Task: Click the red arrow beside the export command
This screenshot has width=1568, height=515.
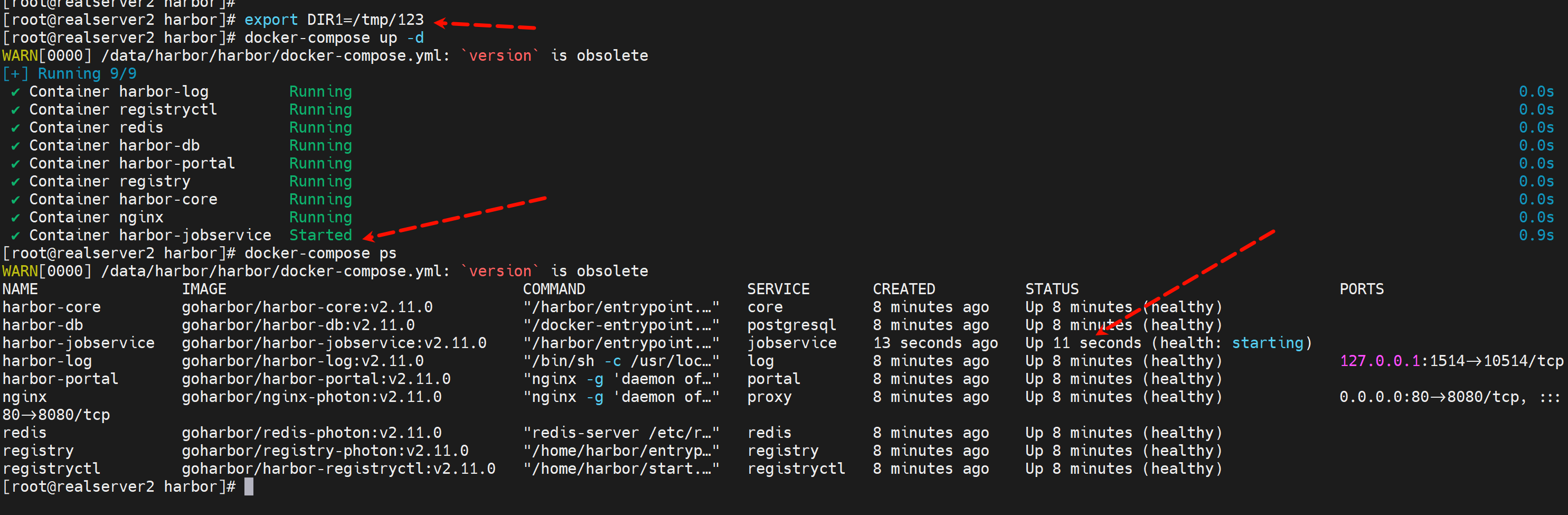Action: (x=485, y=25)
